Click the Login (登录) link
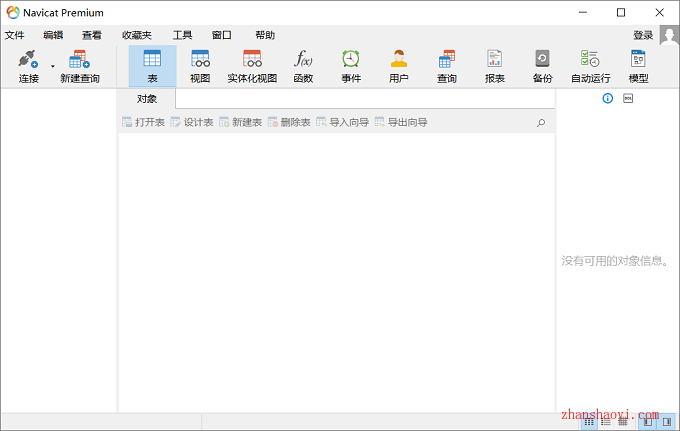Viewport: 680px width, 431px height. click(x=643, y=35)
